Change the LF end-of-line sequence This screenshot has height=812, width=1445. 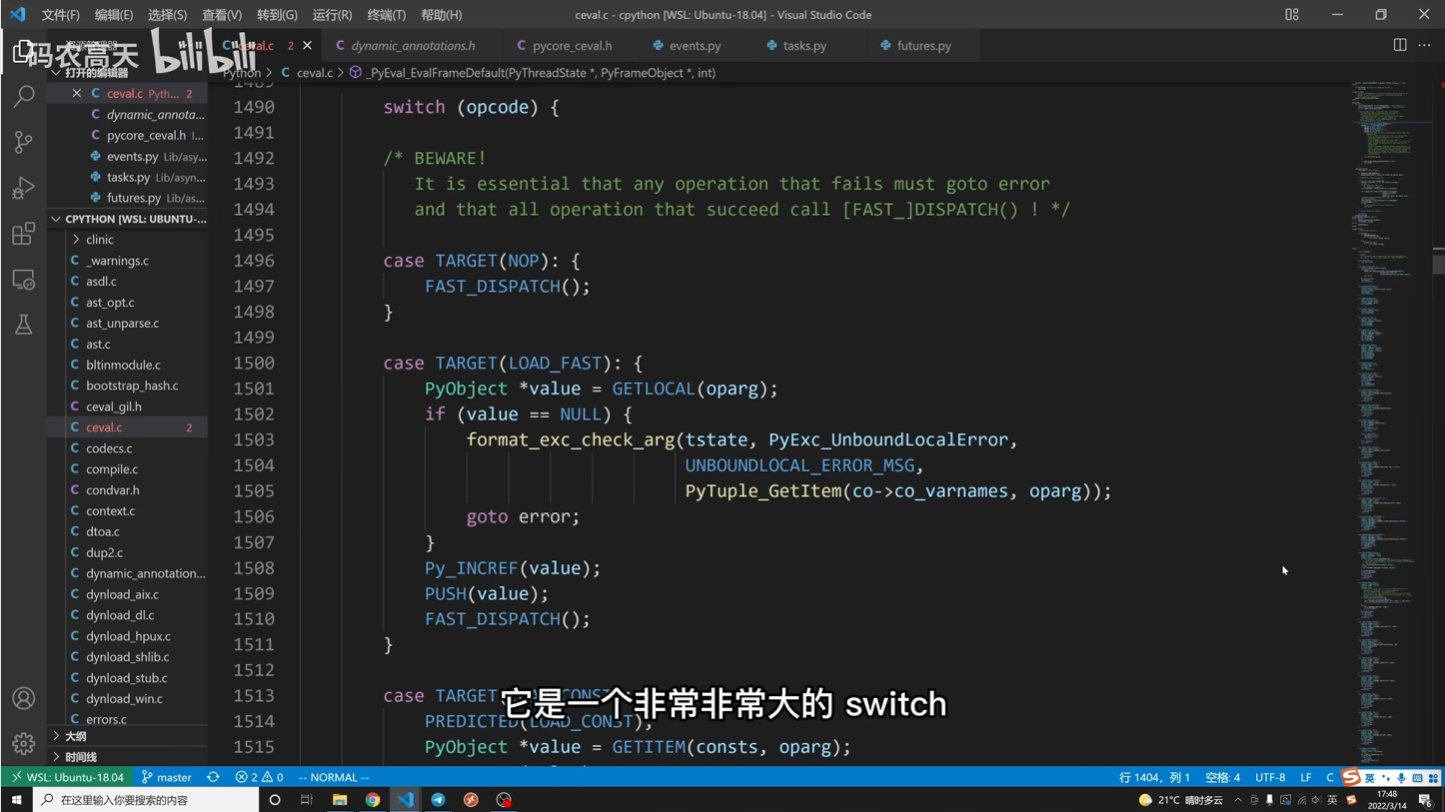point(1306,777)
